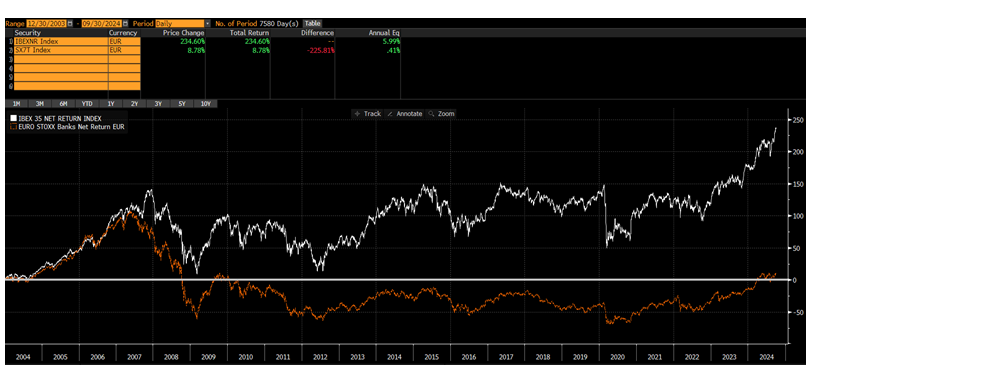Open calendar icon for end date 09/30/2024

click(x=125, y=23)
